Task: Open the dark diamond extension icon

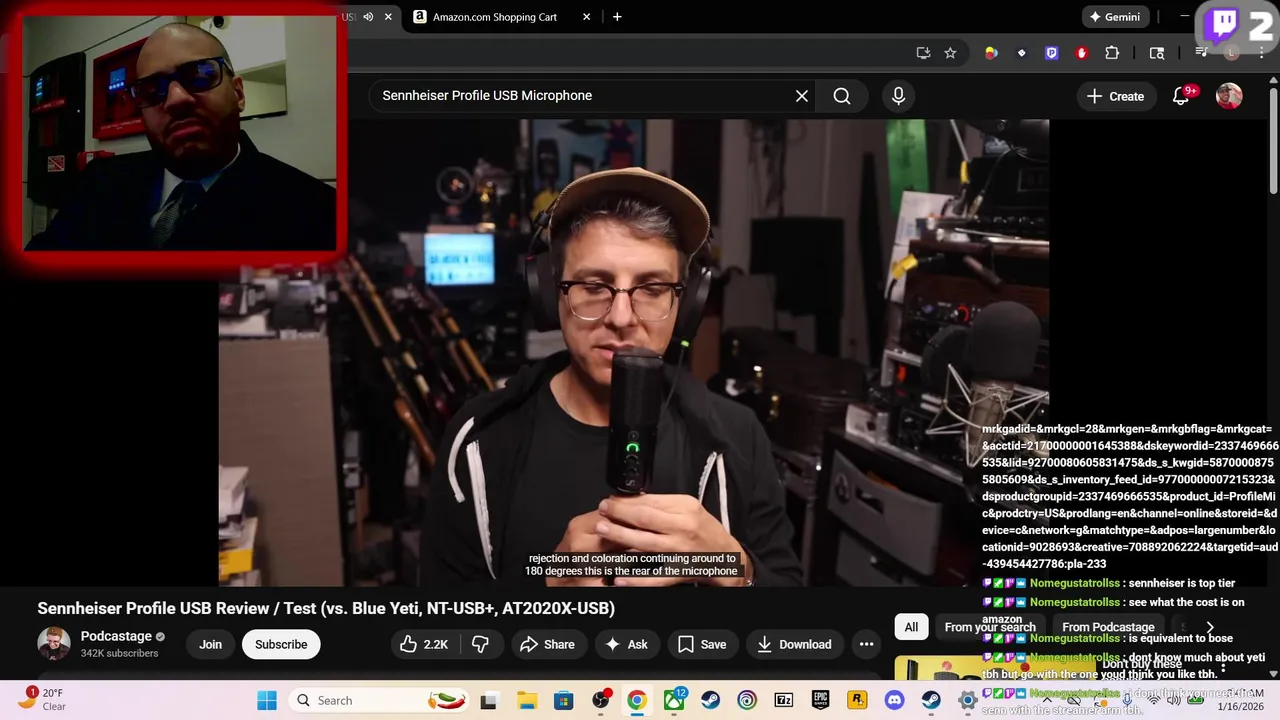Action: click(x=1021, y=53)
